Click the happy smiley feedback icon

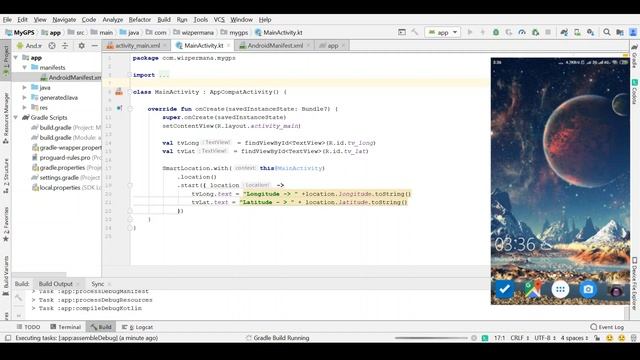point(609,338)
